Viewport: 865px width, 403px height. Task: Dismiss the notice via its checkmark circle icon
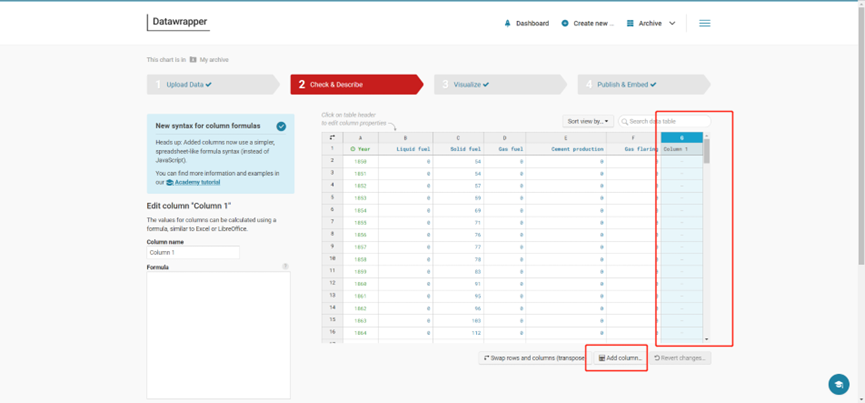pyautogui.click(x=281, y=126)
